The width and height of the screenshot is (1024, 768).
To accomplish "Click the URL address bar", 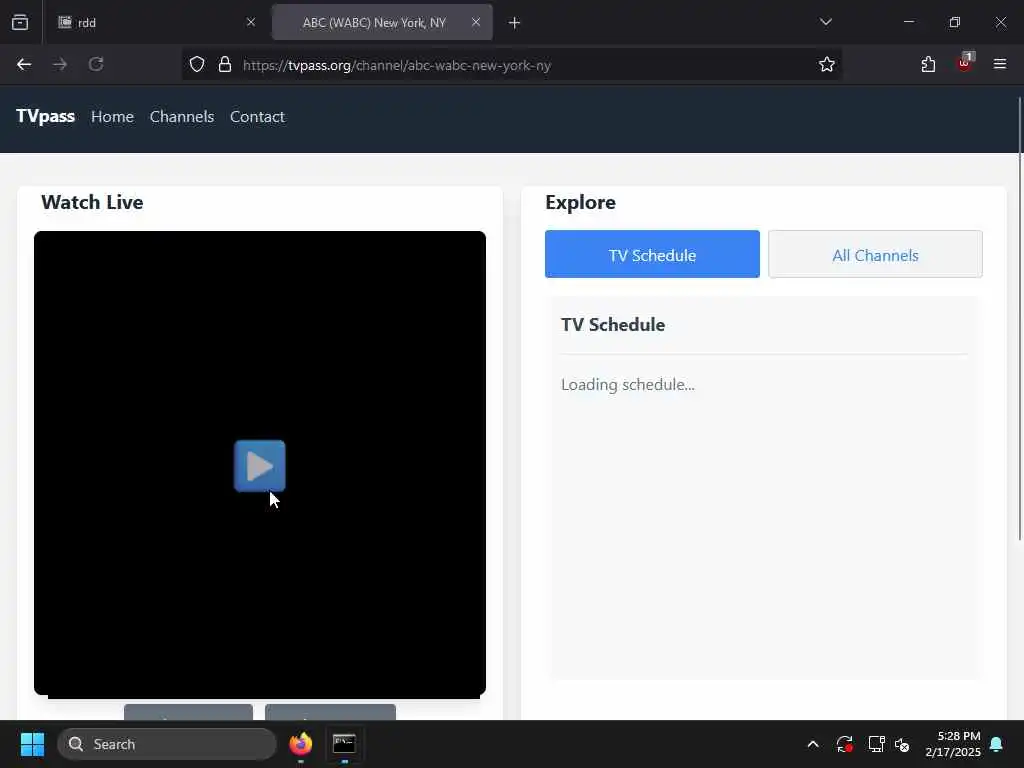I will (511, 65).
